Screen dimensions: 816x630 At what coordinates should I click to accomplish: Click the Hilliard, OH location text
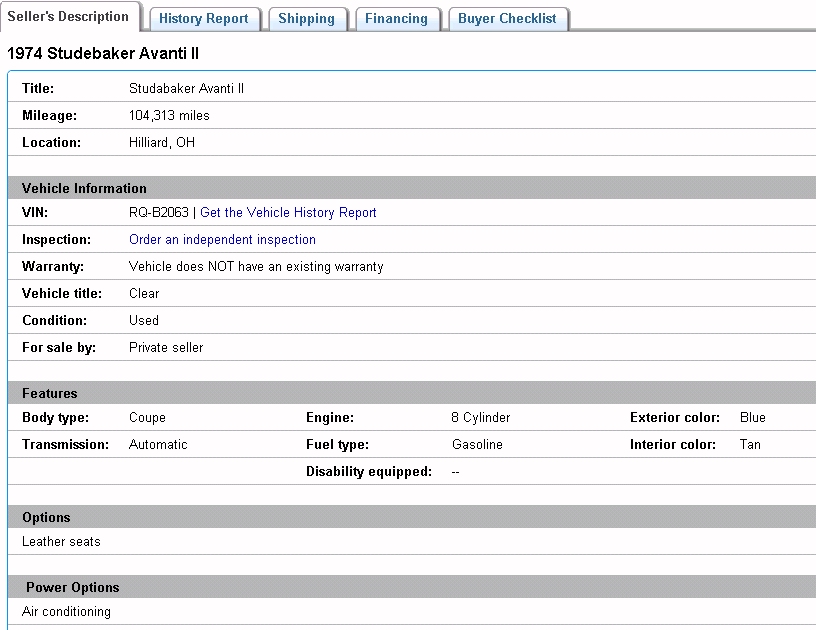162,142
